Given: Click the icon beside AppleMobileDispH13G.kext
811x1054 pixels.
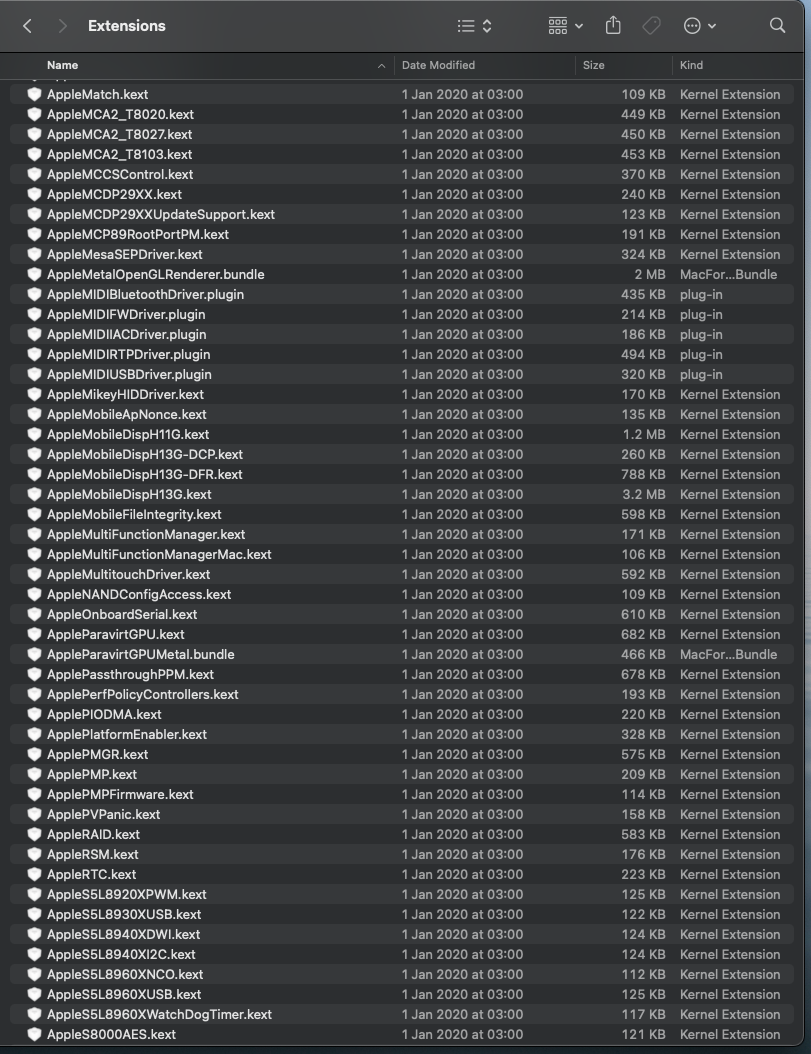Looking at the screenshot, I should point(34,494).
